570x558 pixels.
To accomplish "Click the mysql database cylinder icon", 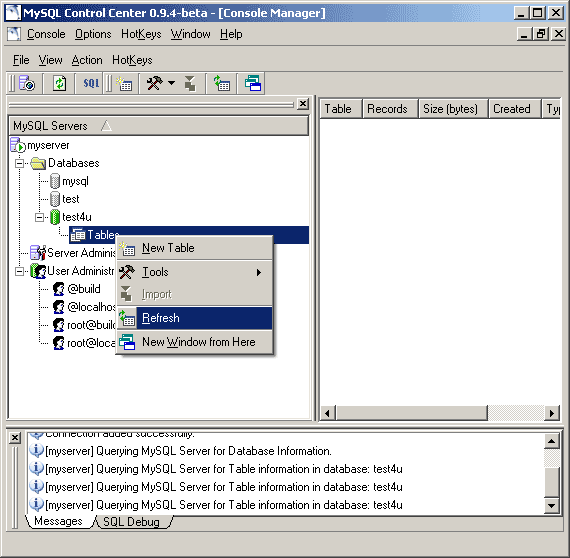I will point(55,181).
